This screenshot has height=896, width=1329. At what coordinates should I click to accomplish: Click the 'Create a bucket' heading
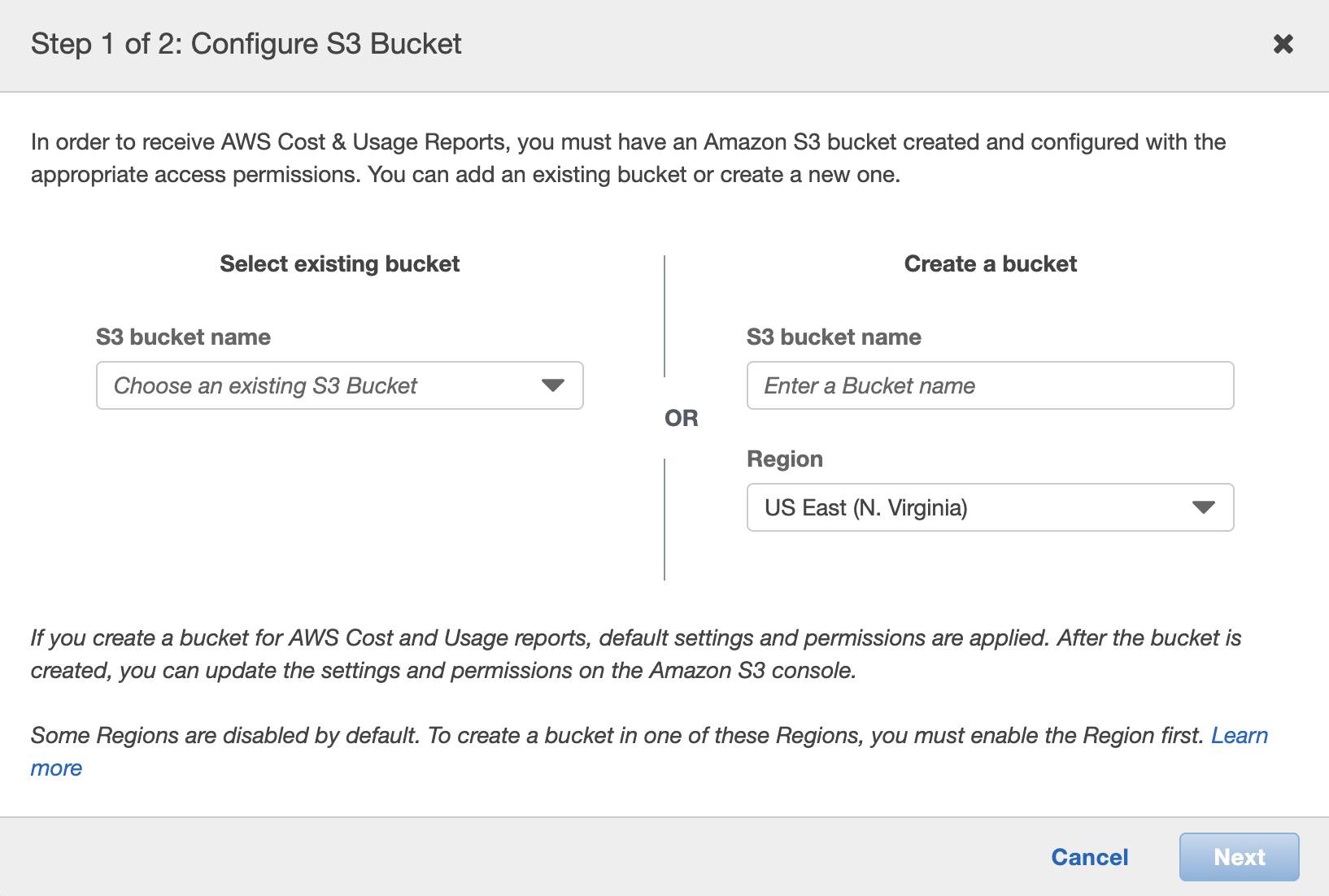click(x=991, y=264)
